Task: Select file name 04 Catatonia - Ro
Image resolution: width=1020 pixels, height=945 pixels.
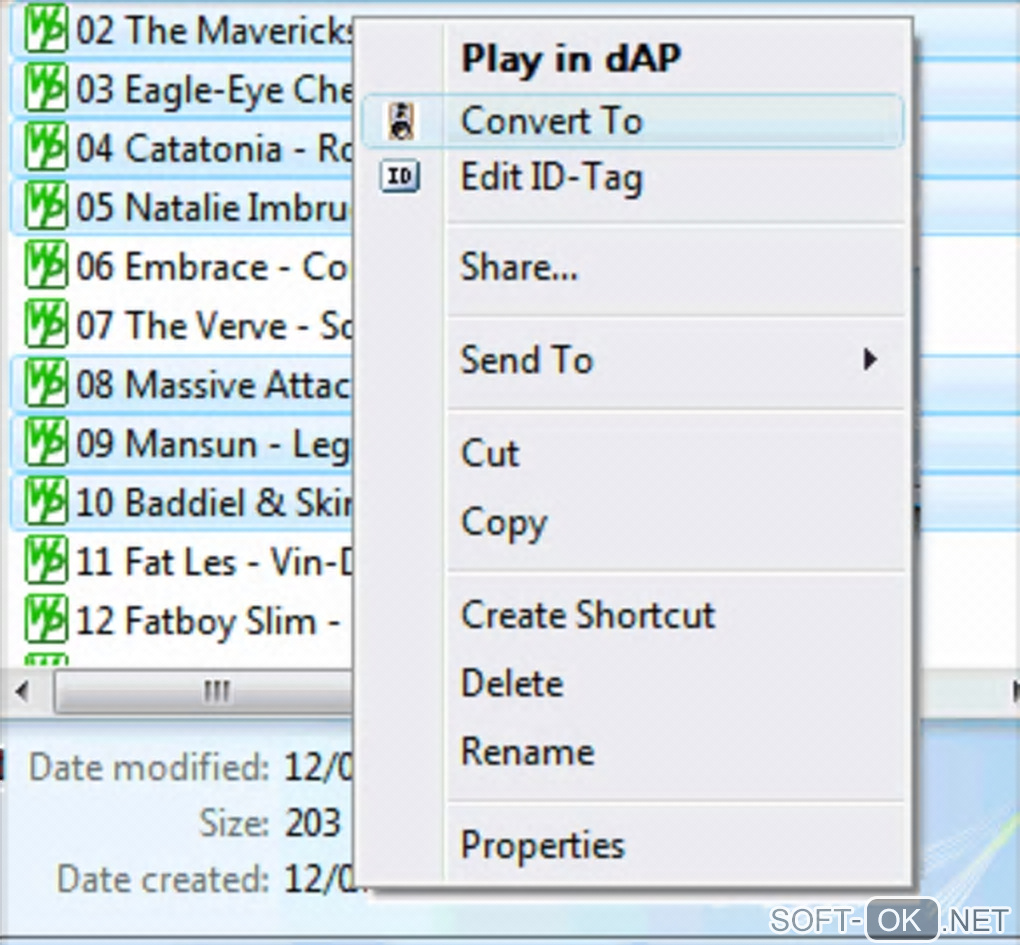Action: coord(214,148)
